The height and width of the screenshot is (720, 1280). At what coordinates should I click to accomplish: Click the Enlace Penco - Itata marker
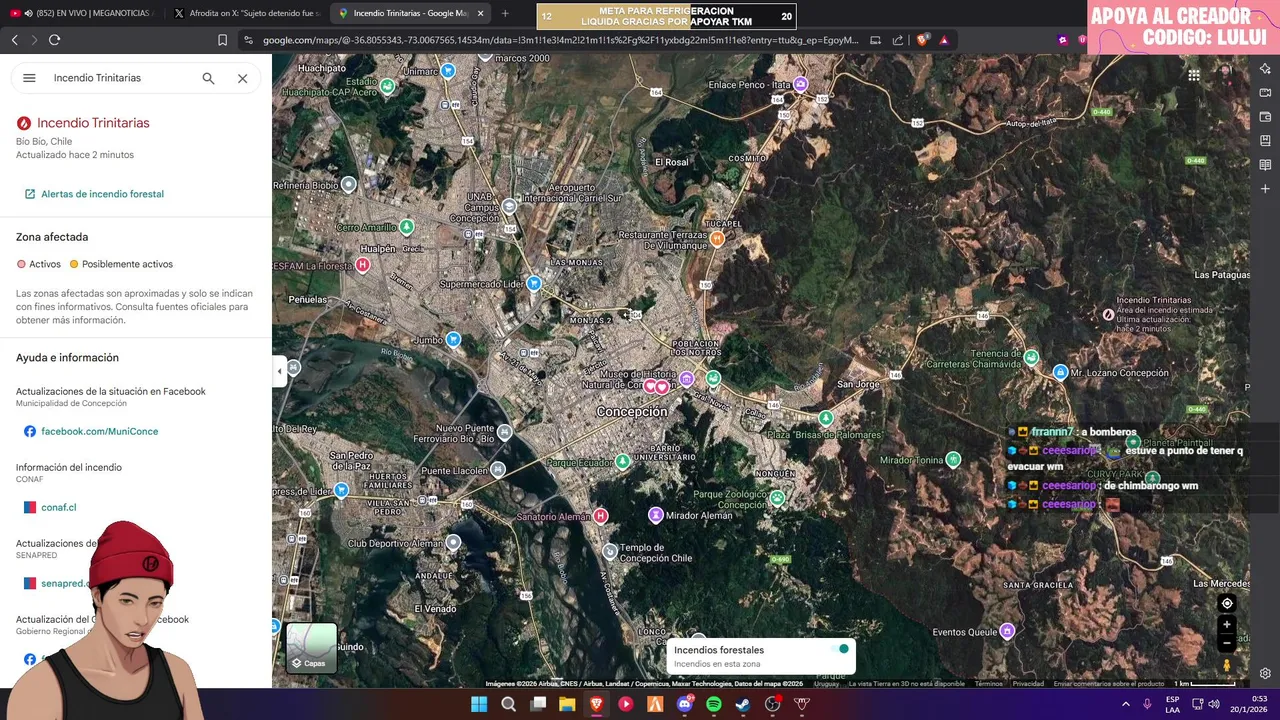[x=800, y=84]
